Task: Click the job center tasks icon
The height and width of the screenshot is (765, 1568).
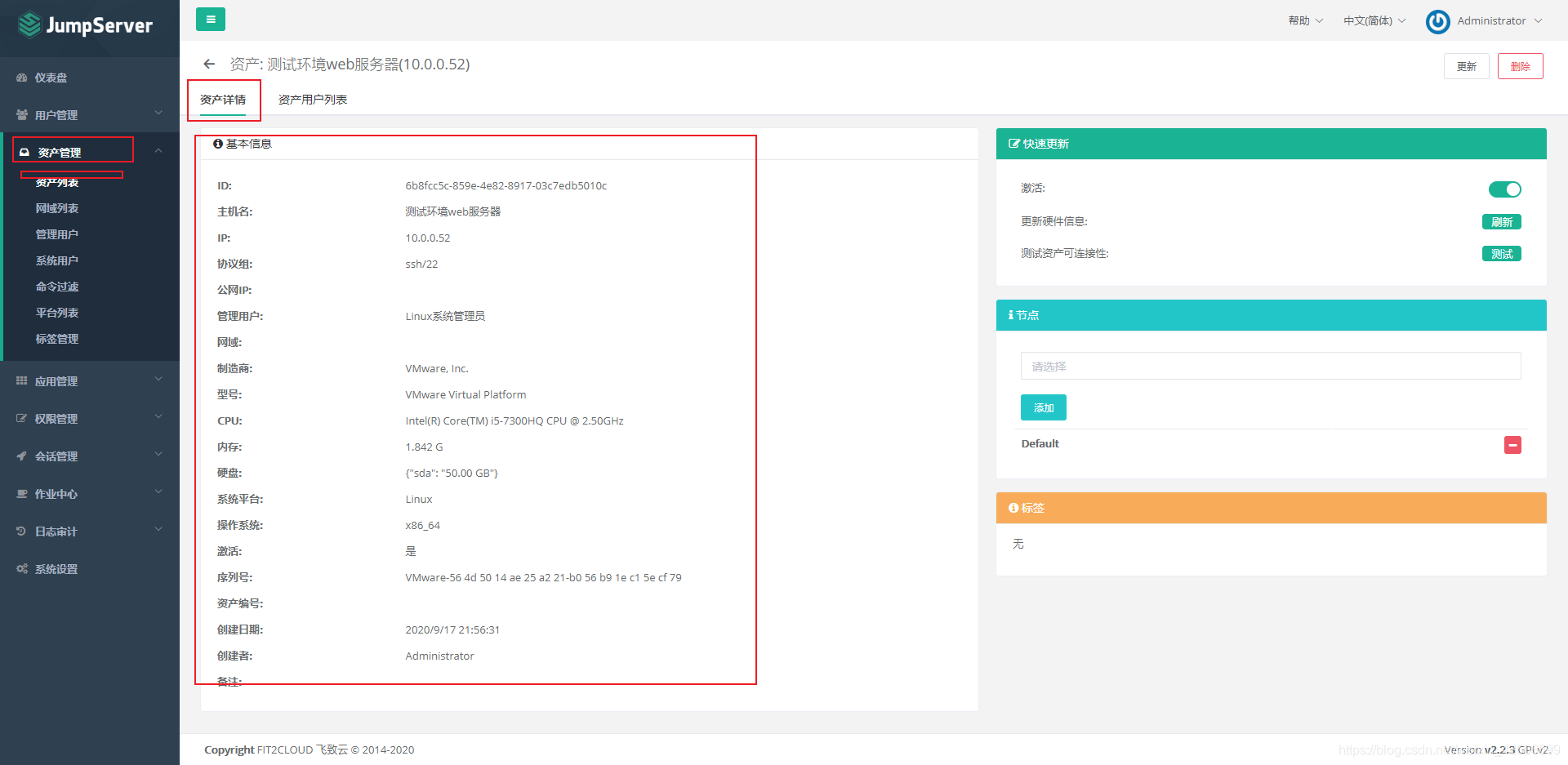Action: coord(22,494)
